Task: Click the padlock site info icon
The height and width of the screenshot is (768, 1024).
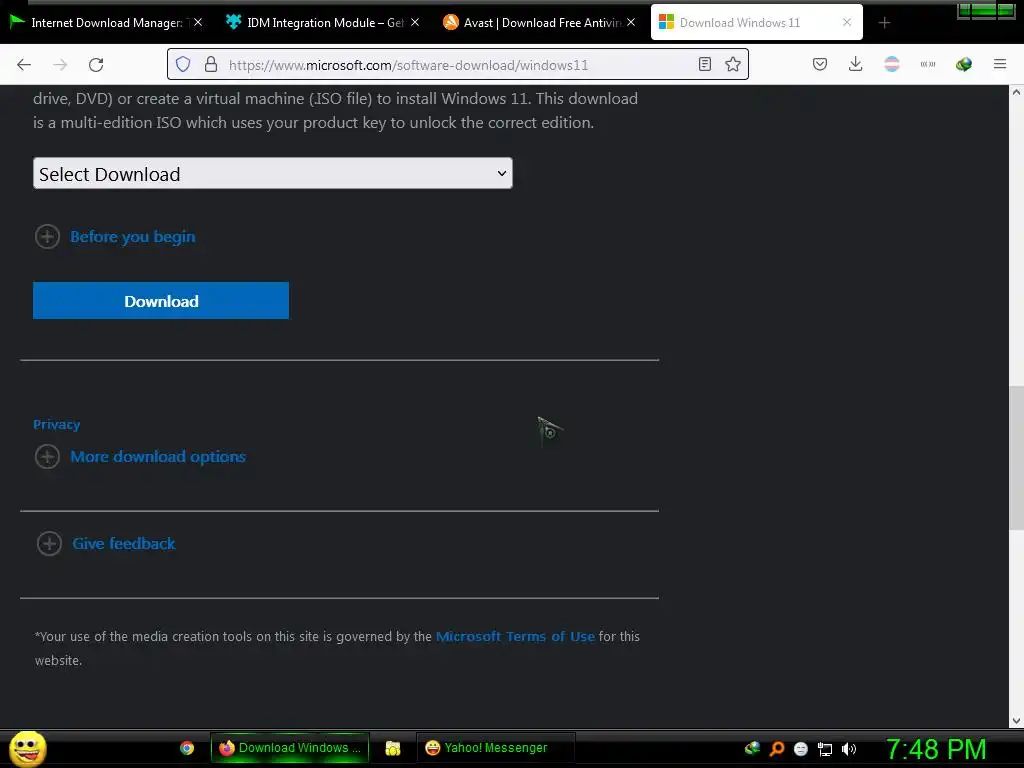Action: (210, 64)
